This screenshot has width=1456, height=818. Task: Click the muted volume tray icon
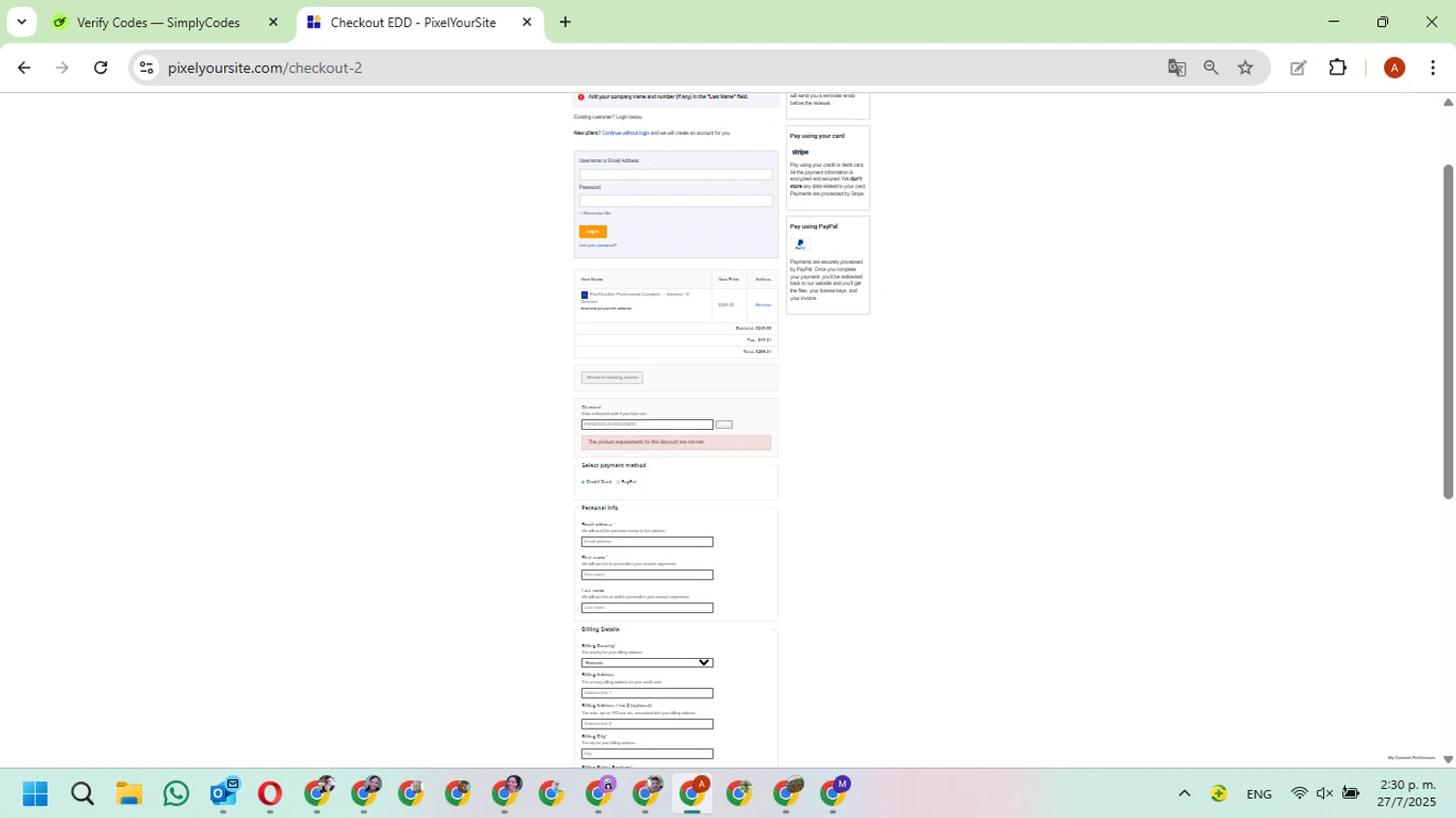tap(1324, 794)
